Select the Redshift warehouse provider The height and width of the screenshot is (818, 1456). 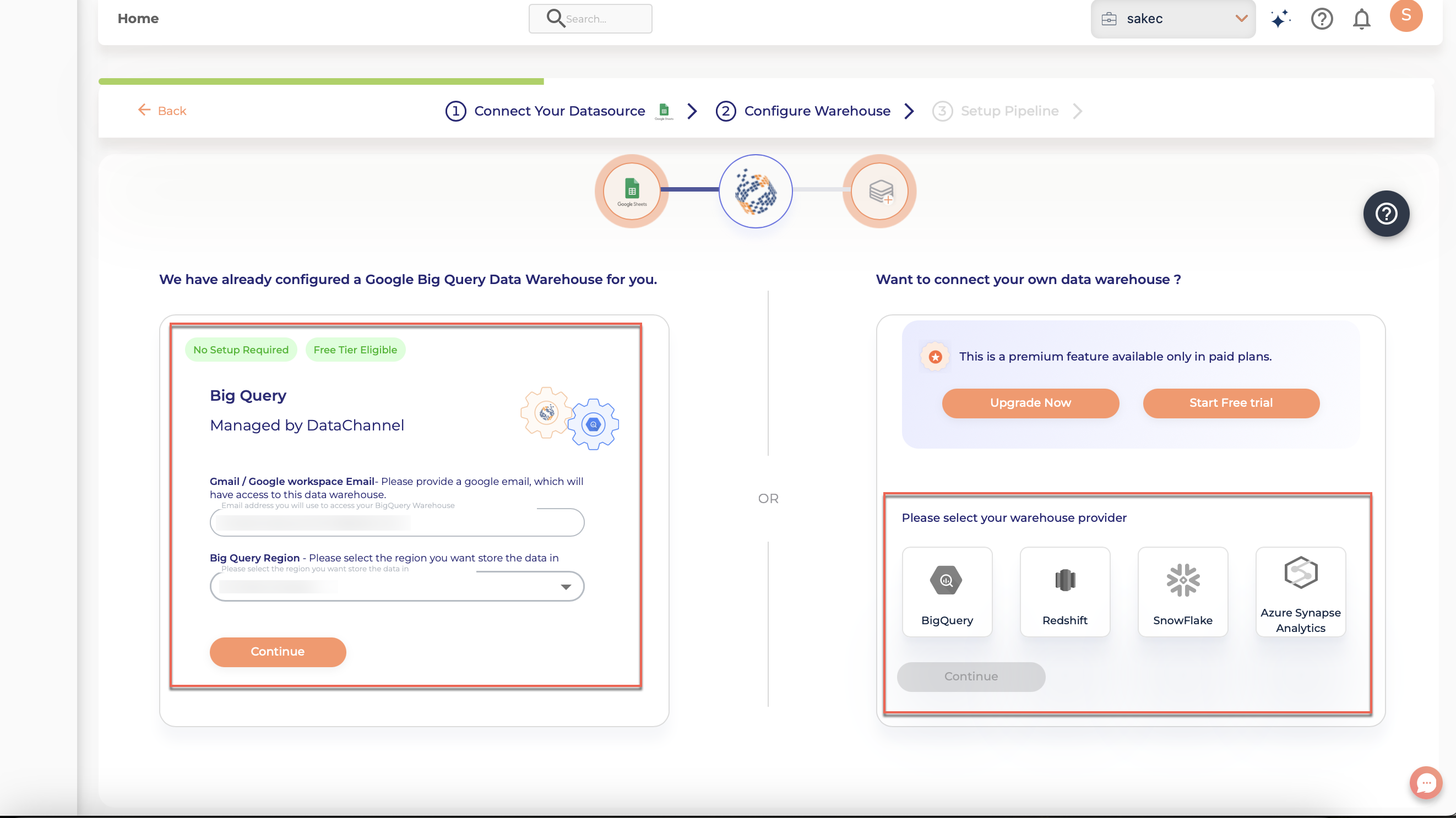tap(1065, 591)
